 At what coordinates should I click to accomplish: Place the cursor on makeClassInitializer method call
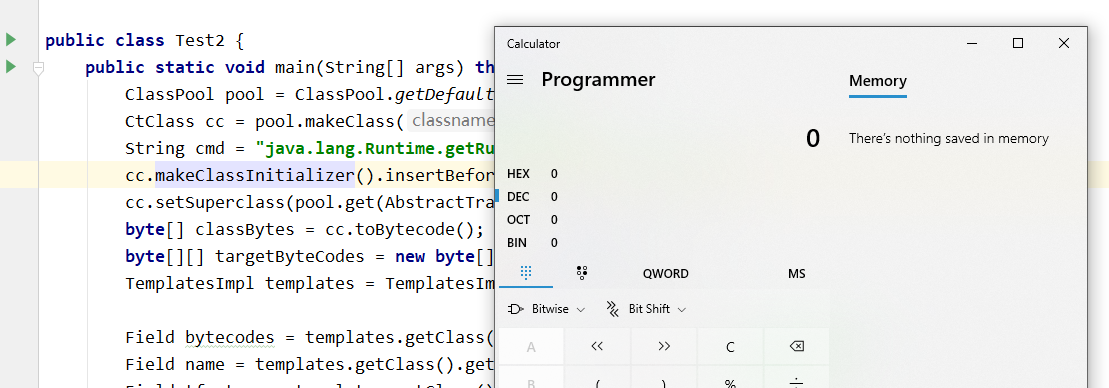point(255,175)
